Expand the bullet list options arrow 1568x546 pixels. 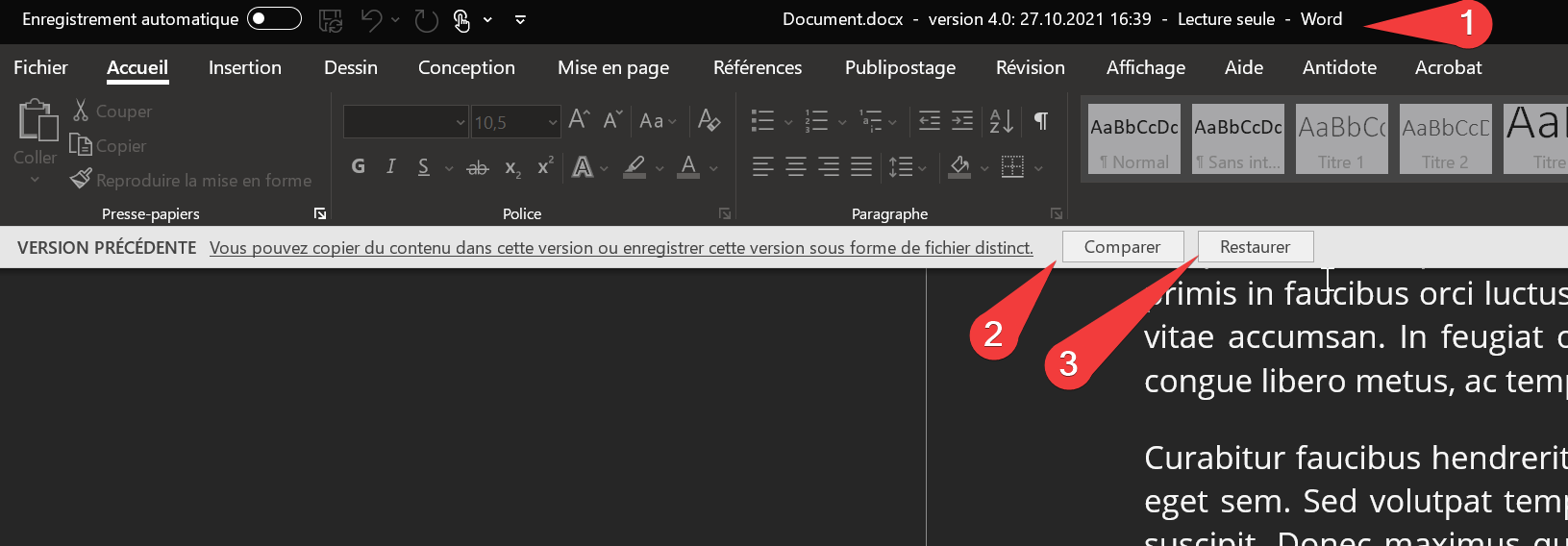pos(788,122)
